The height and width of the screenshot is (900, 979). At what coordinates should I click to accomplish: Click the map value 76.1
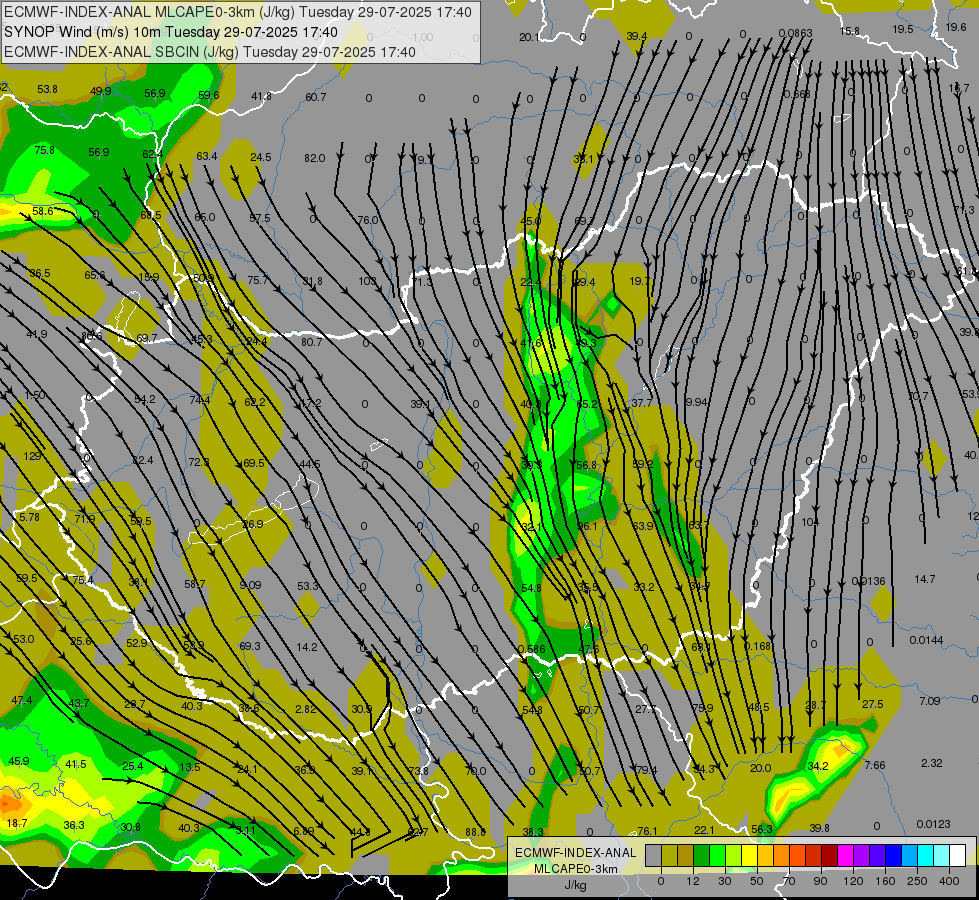647,831
